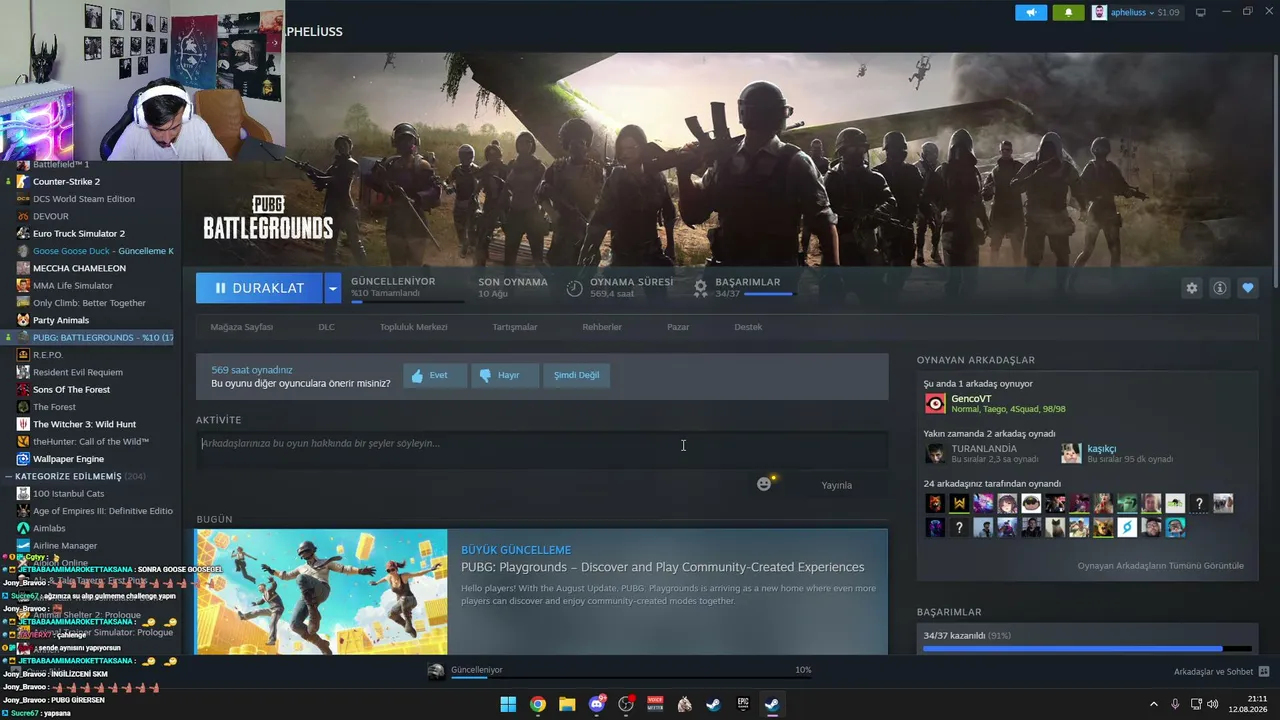
Task: Select 100 Istanbul Cats in the list
Action: tap(69, 493)
